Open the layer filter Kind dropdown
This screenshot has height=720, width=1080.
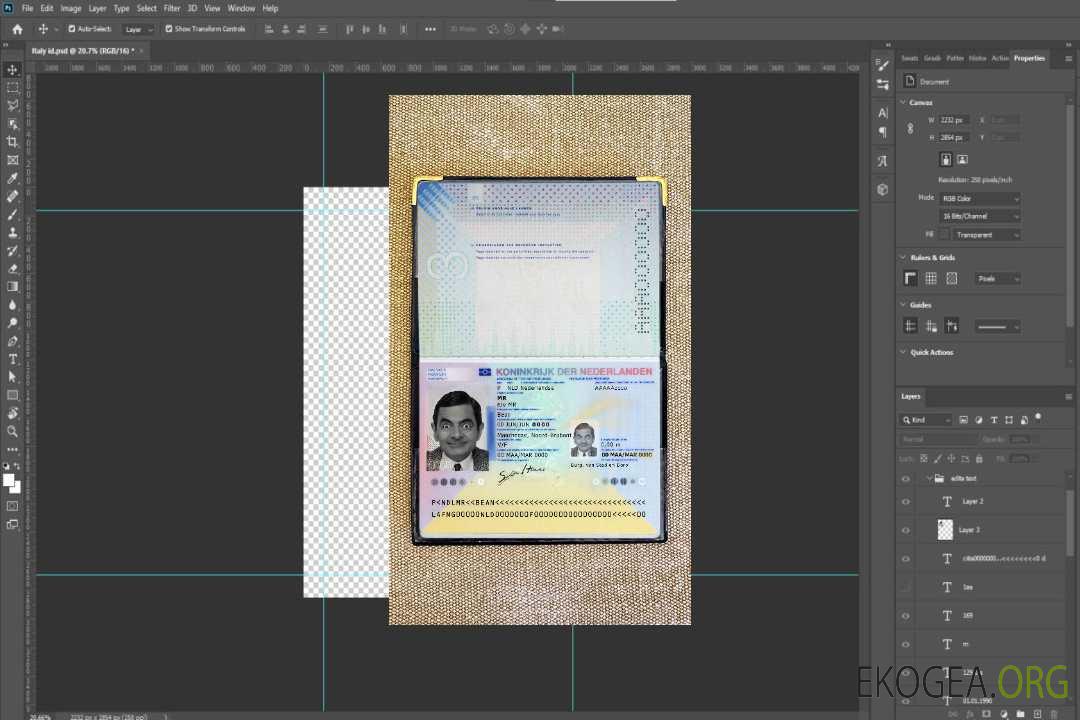point(926,420)
